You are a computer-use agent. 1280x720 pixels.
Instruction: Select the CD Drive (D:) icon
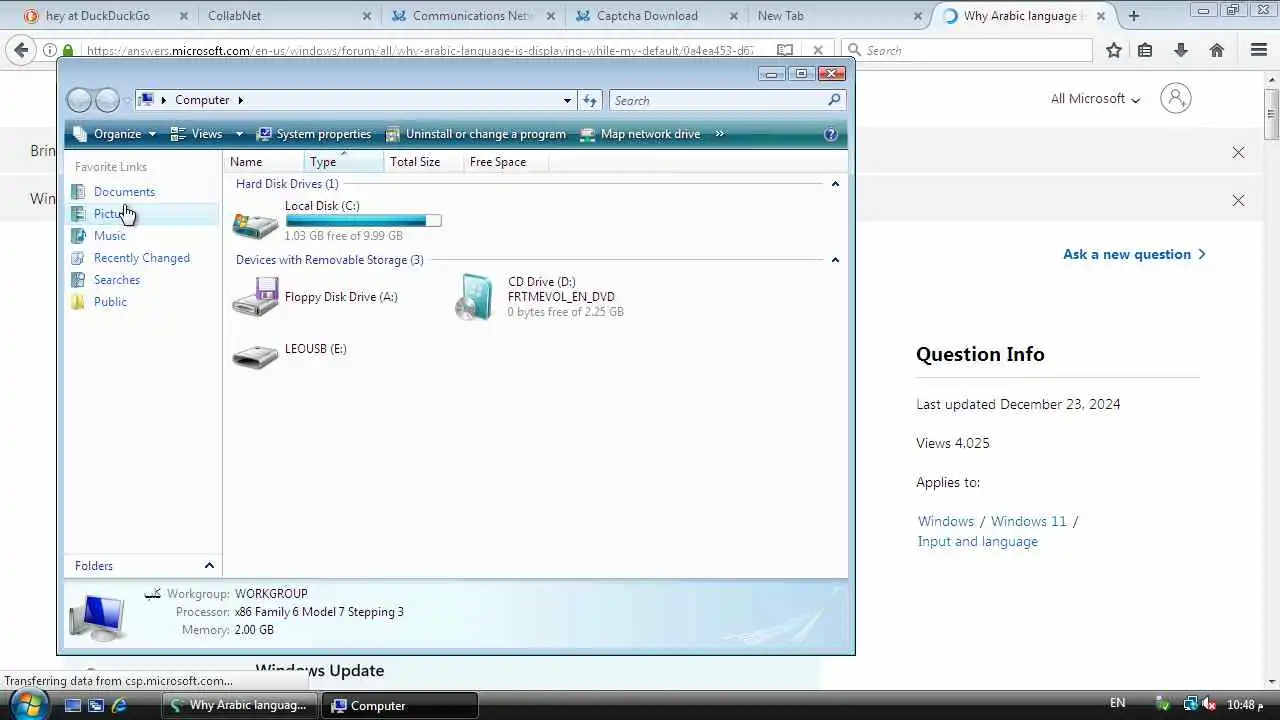(474, 297)
